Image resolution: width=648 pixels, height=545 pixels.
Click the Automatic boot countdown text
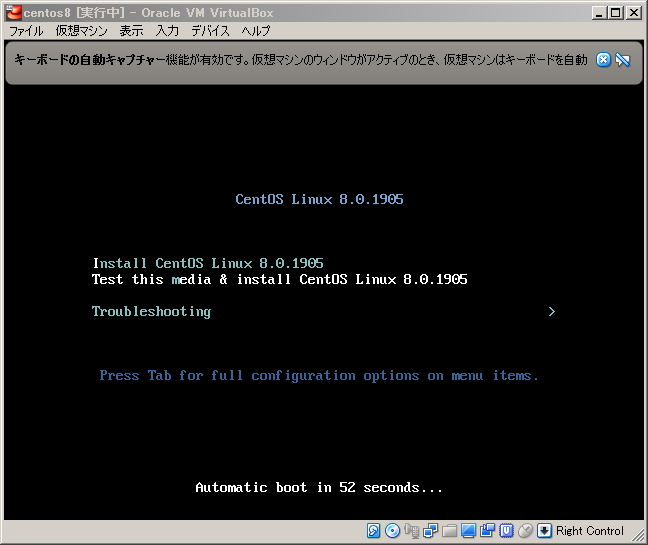pyautogui.click(x=319, y=488)
